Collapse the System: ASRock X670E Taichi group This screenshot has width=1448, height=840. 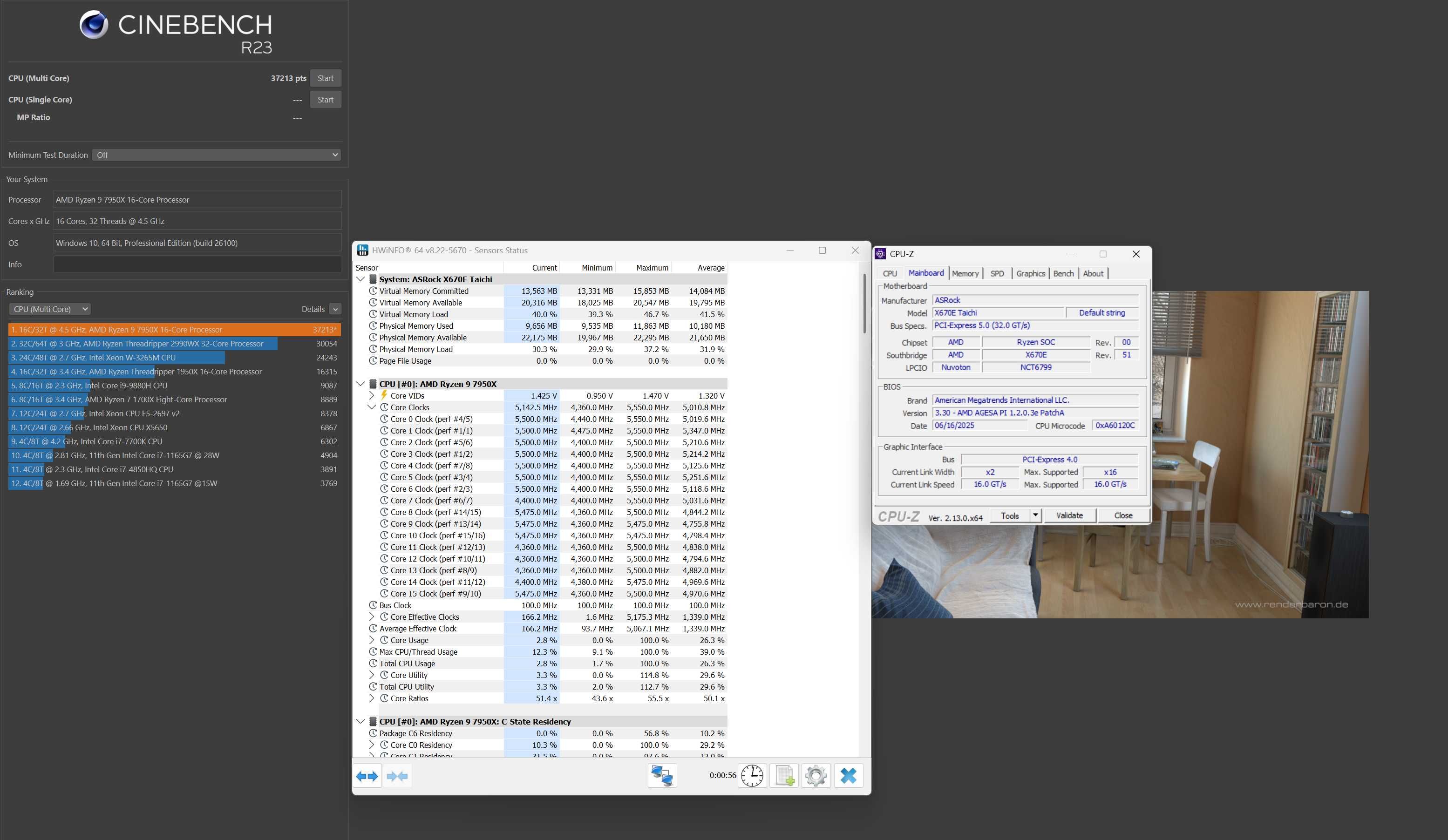point(360,279)
